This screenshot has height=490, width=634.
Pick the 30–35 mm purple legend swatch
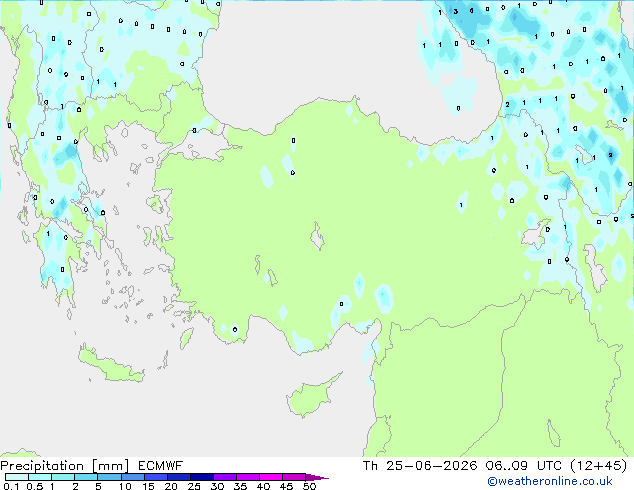tap(224, 477)
